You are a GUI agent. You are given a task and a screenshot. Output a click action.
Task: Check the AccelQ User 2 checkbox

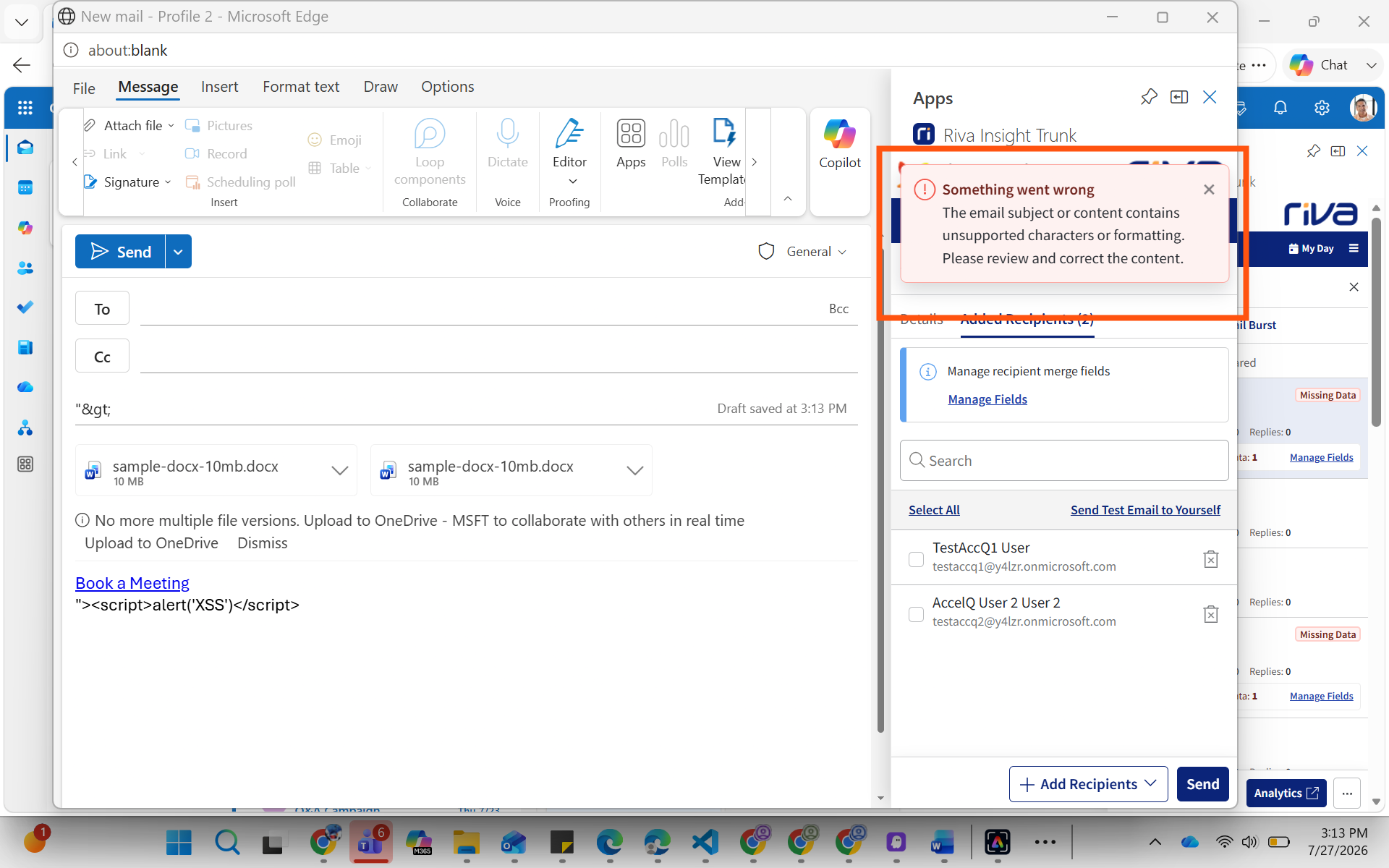916,614
